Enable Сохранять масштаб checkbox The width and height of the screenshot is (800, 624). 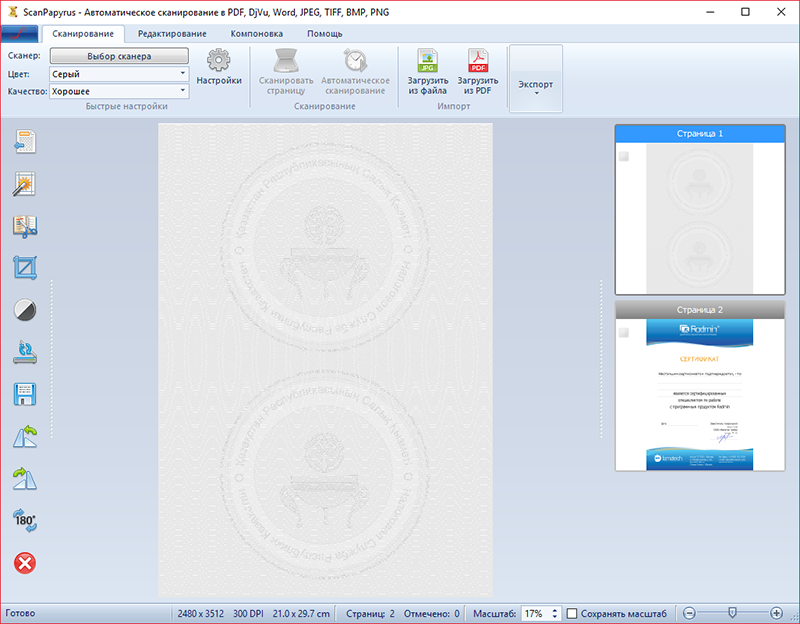click(x=572, y=613)
